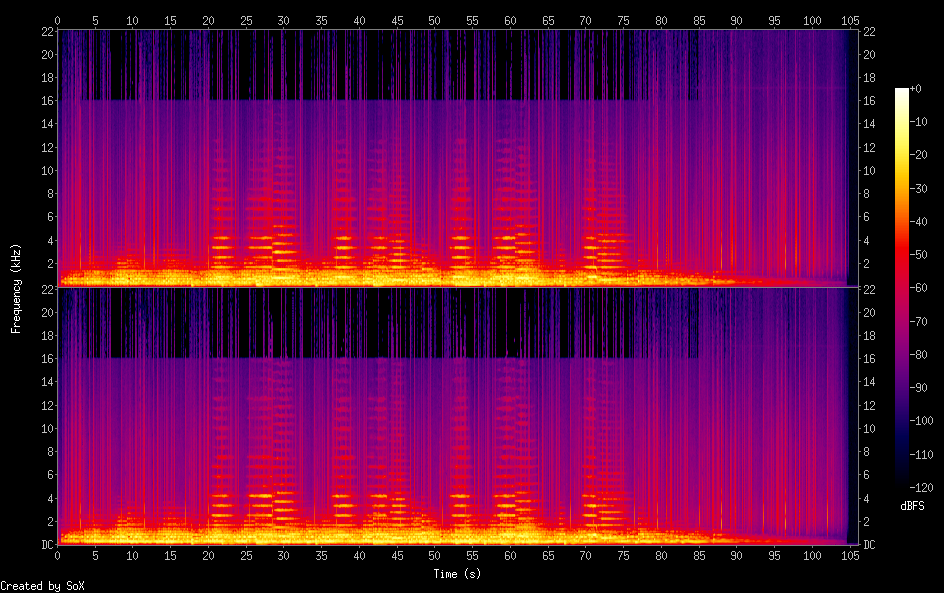This screenshot has width=944, height=593.
Task: Click the "+0" value on the dBFS scale
Action: tap(916, 89)
